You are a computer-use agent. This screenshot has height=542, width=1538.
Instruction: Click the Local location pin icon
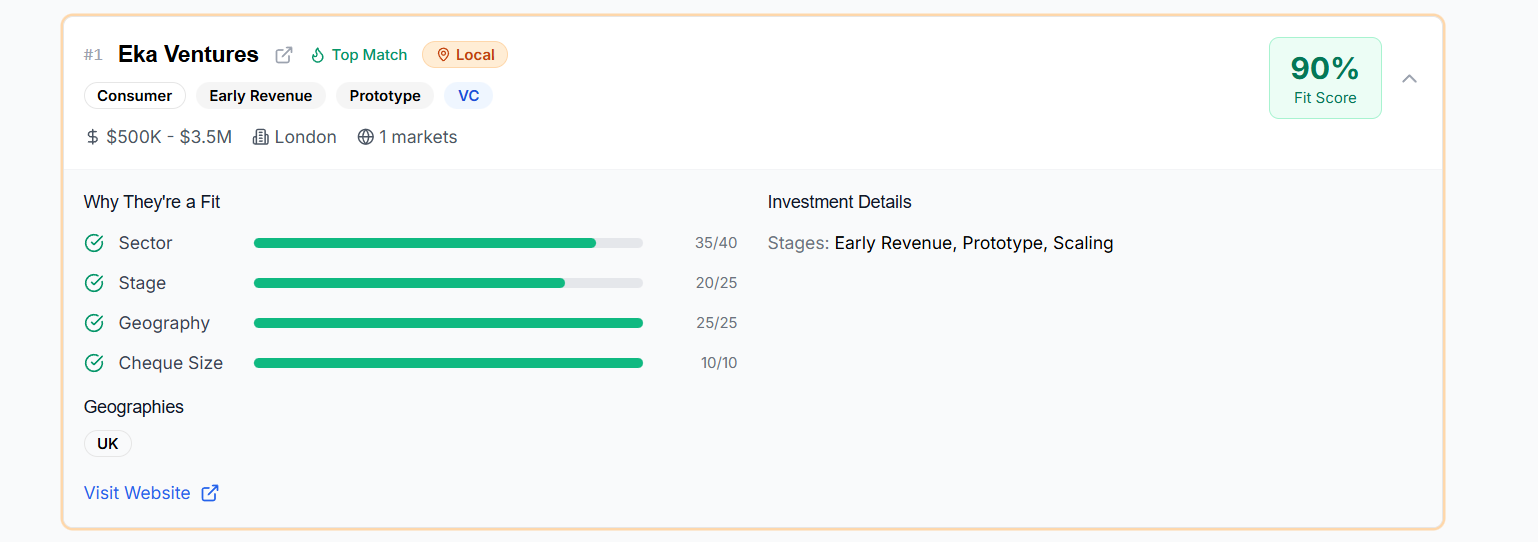(x=443, y=55)
